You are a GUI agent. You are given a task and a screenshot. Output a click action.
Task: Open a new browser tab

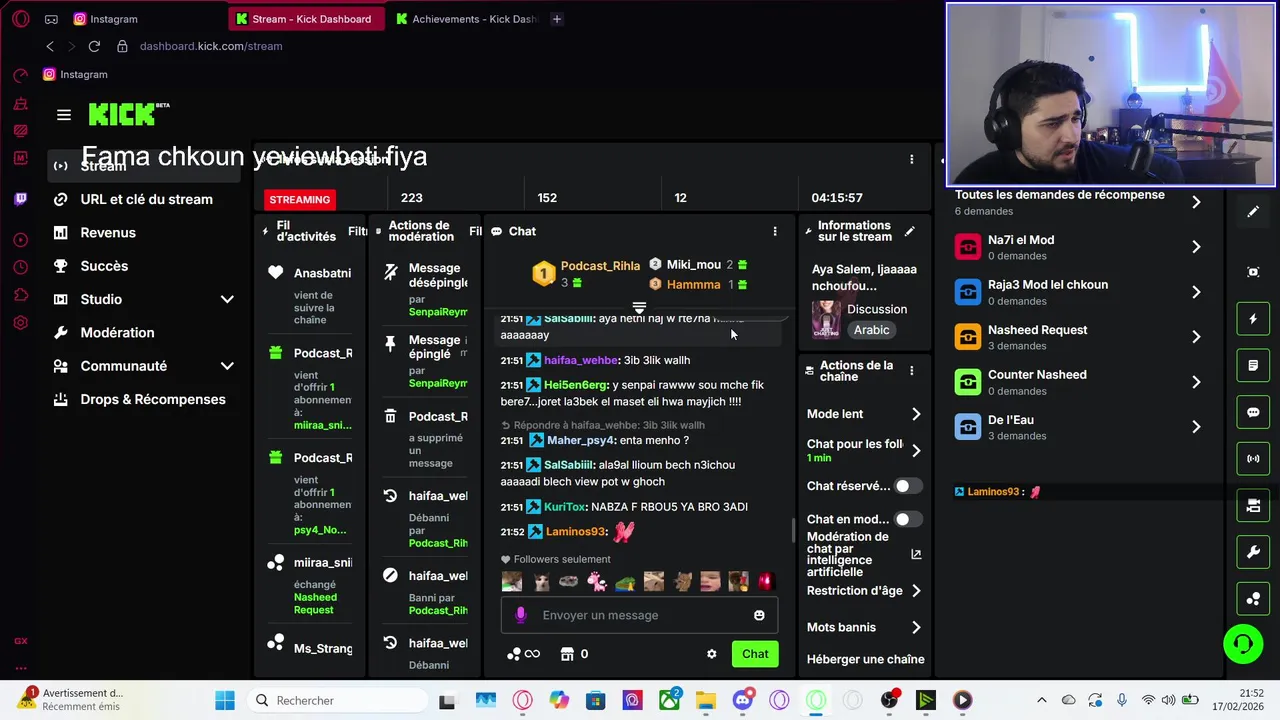(557, 19)
